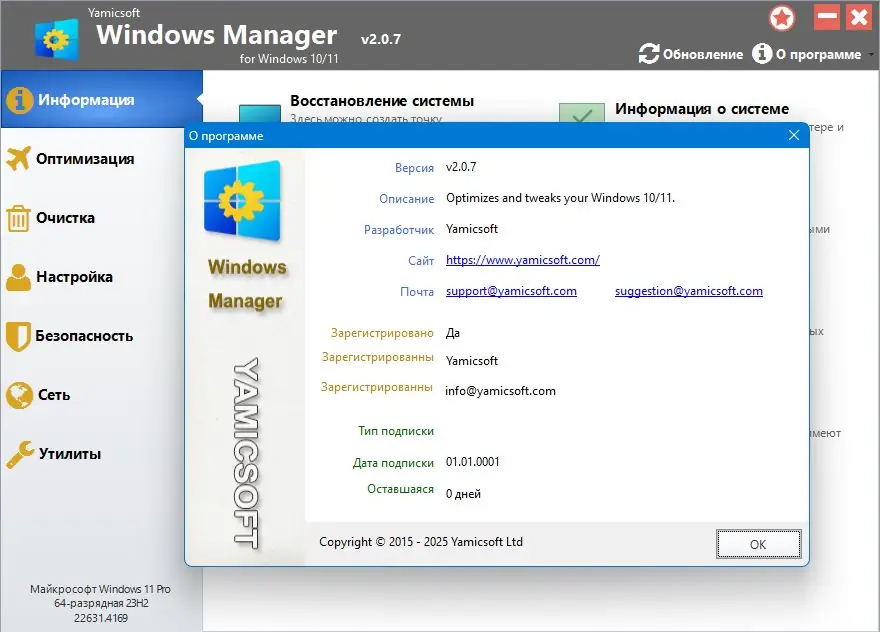Viewport: 880px width, 632px height.
Task: Click v2.0.7 version value in dialog
Action: (461, 167)
